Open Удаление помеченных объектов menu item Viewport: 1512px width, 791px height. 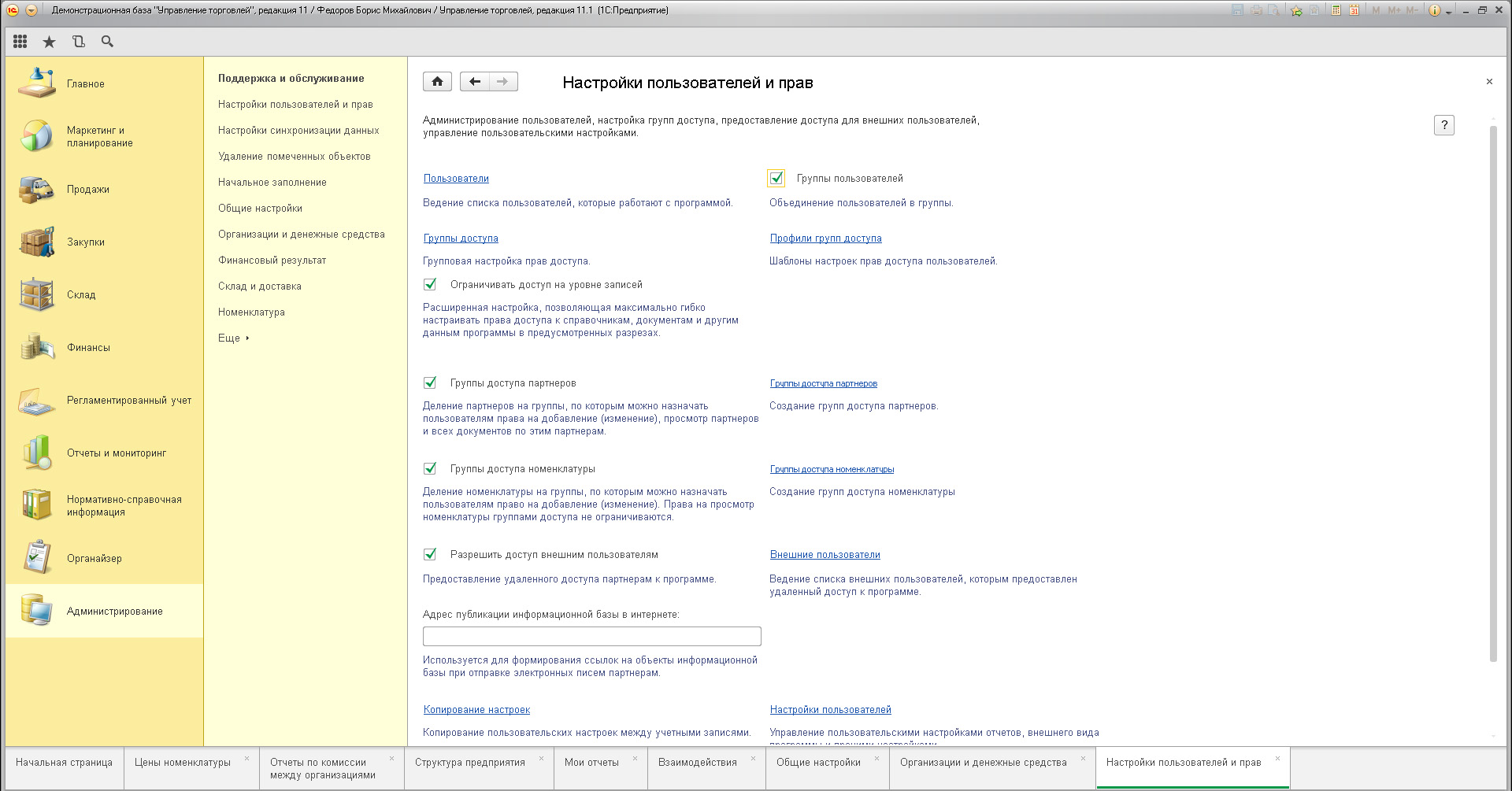tap(295, 156)
